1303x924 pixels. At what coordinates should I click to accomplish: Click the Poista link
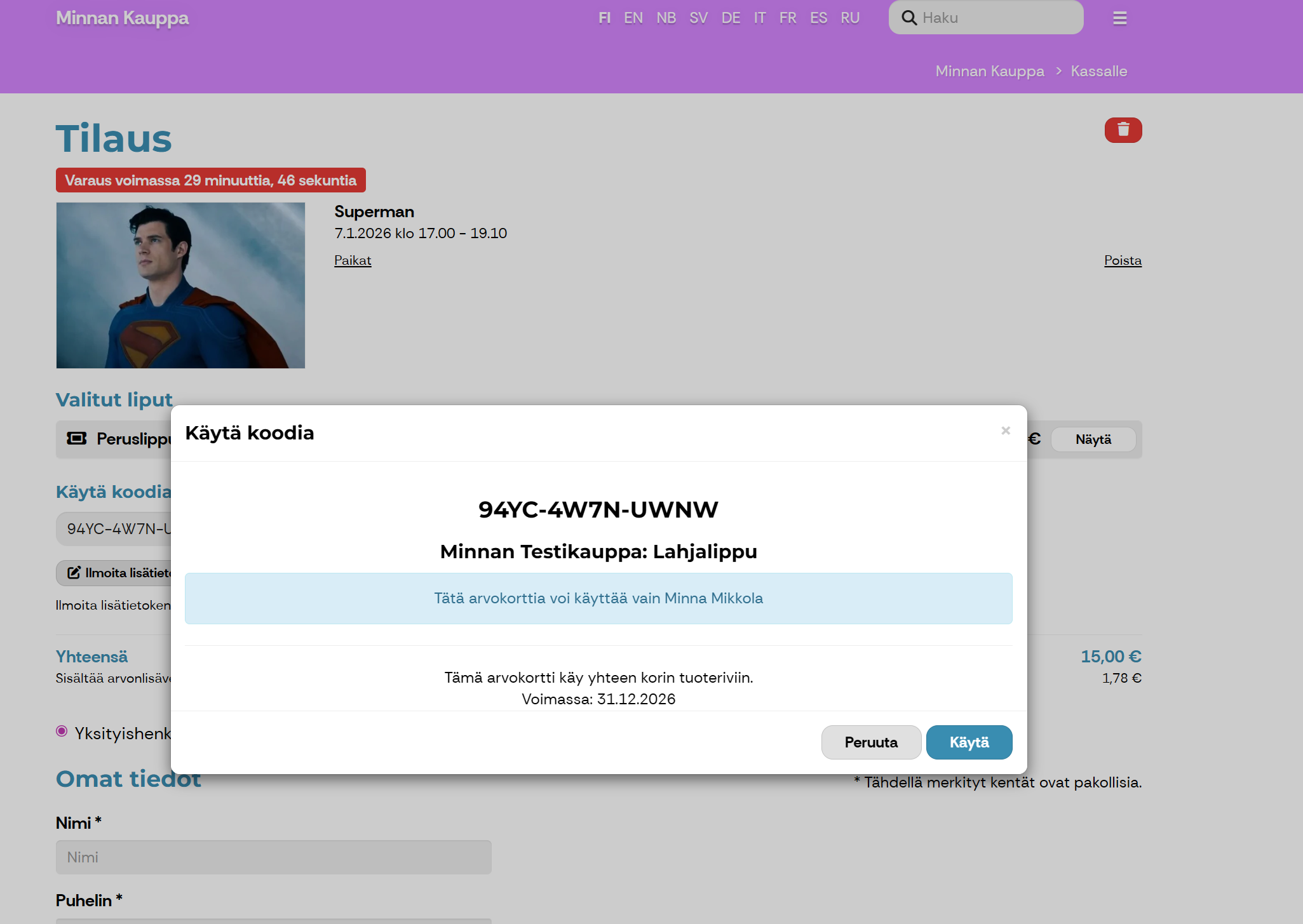(x=1123, y=260)
